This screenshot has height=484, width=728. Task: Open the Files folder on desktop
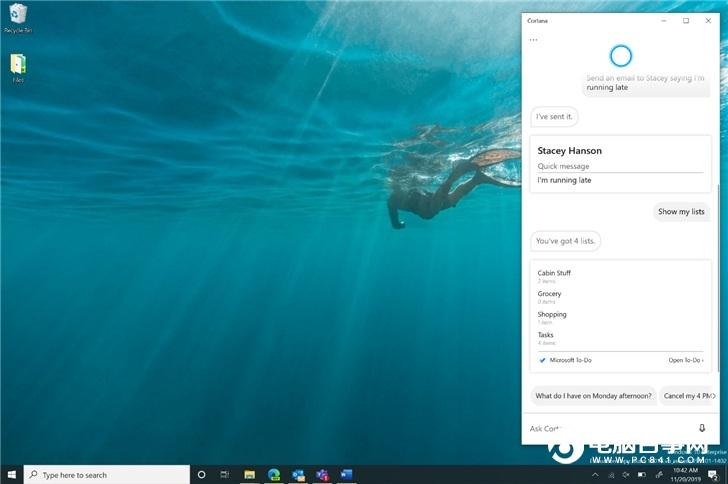point(18,68)
